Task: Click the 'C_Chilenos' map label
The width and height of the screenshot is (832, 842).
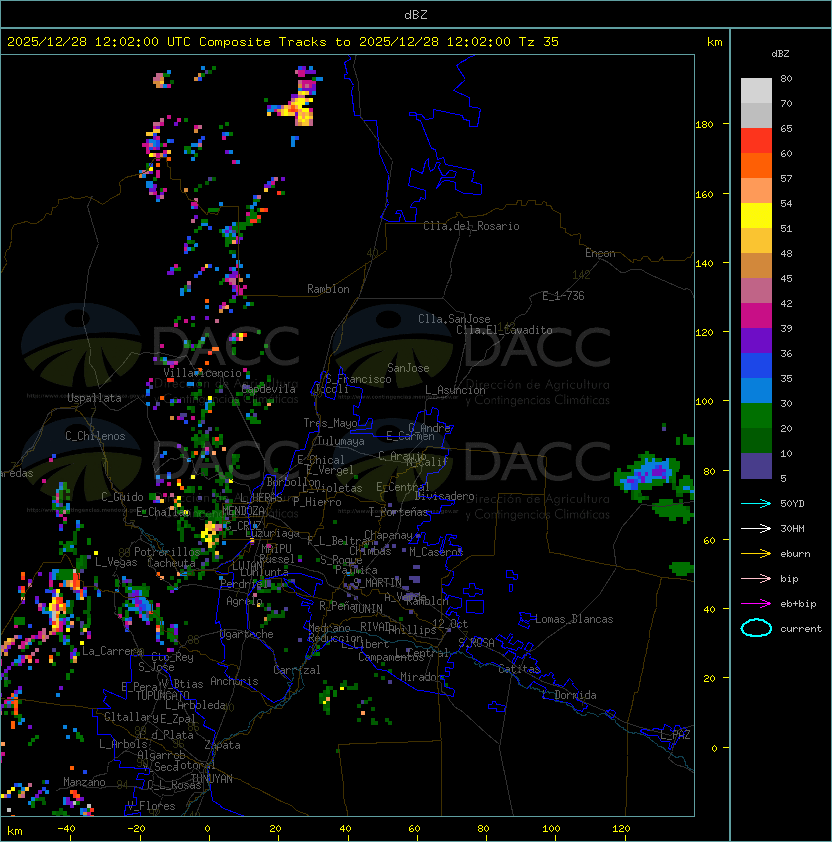Action: click(95, 436)
